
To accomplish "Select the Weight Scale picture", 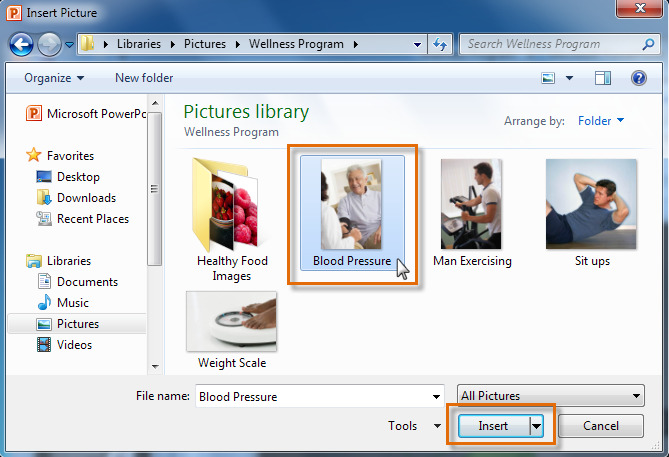I will (232, 330).
